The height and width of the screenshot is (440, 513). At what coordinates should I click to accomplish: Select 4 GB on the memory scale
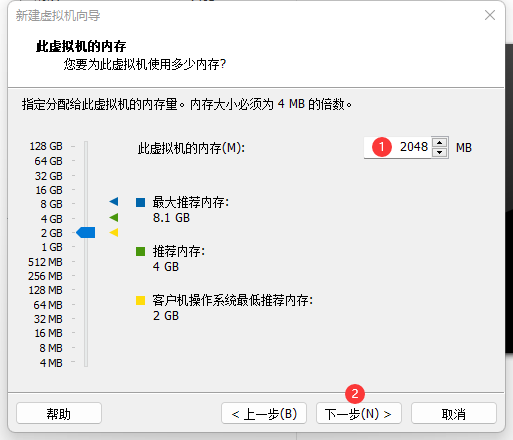pyautogui.click(x=51, y=219)
